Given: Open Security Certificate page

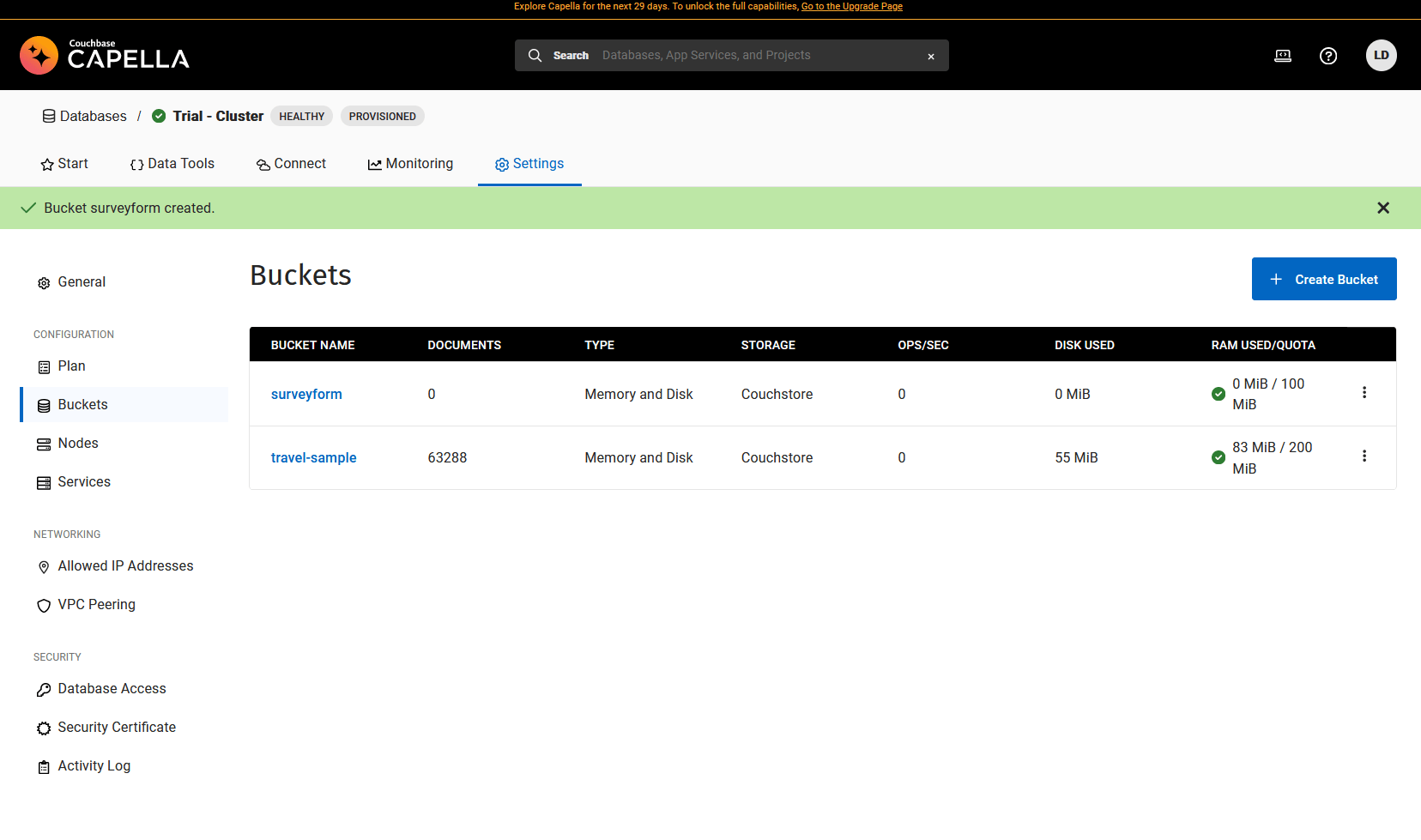Looking at the screenshot, I should (117, 728).
